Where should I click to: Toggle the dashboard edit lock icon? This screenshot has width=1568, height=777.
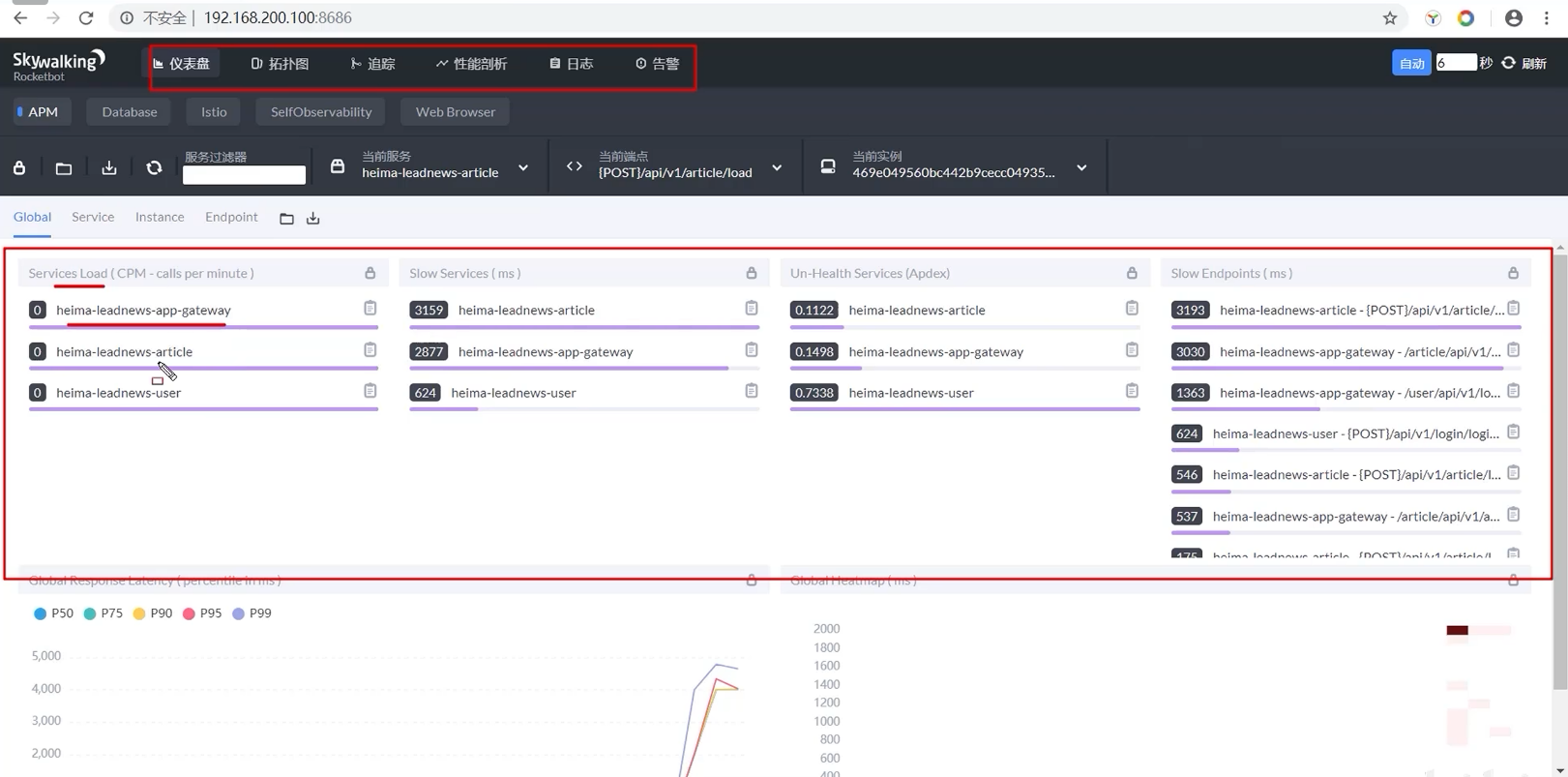point(19,167)
